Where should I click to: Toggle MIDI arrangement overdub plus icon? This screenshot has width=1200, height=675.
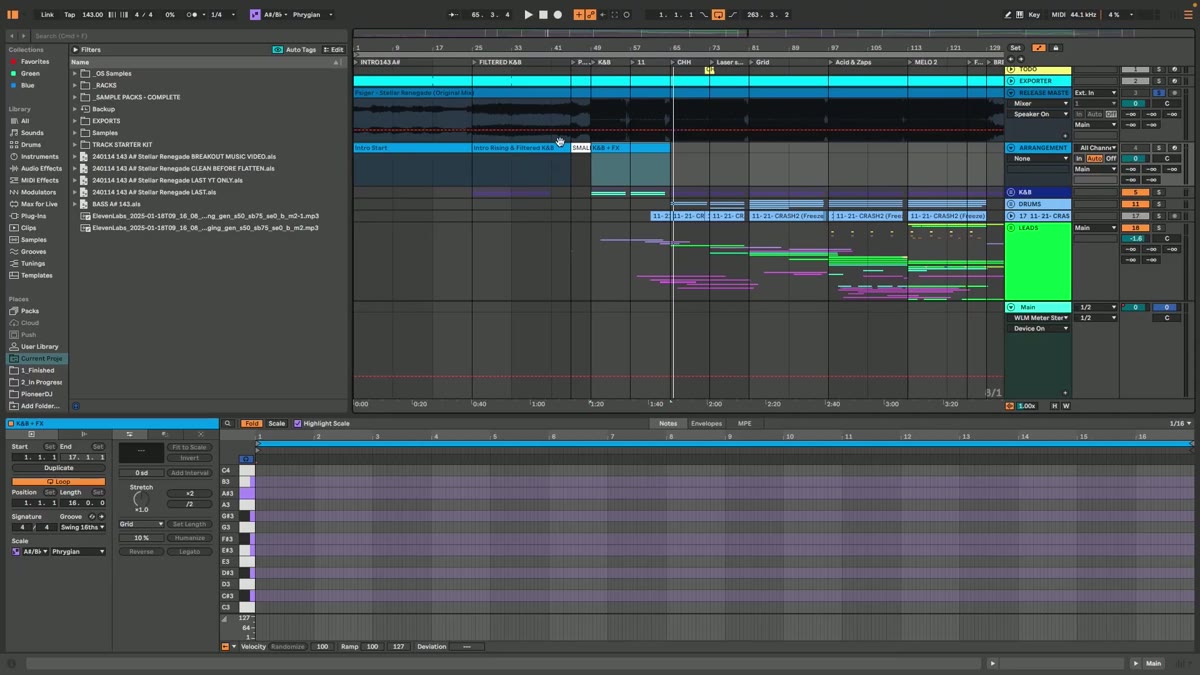click(x=579, y=15)
